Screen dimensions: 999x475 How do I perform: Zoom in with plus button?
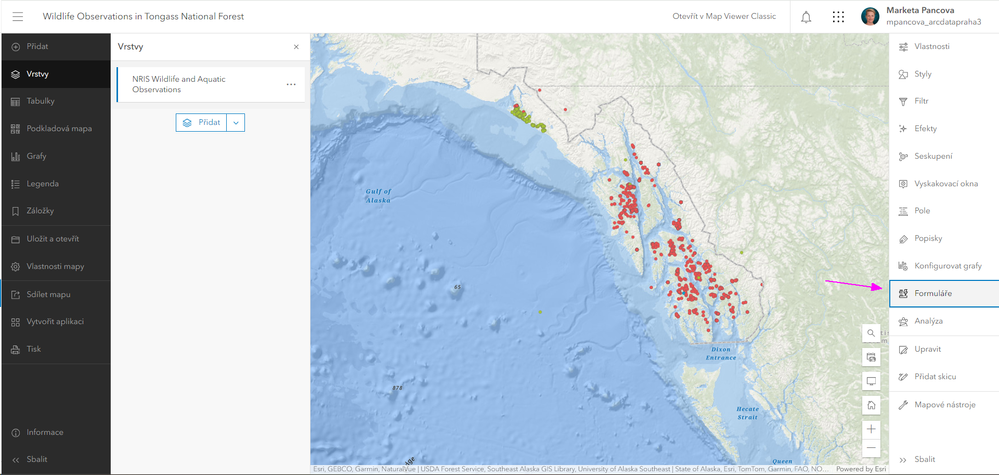click(x=871, y=429)
